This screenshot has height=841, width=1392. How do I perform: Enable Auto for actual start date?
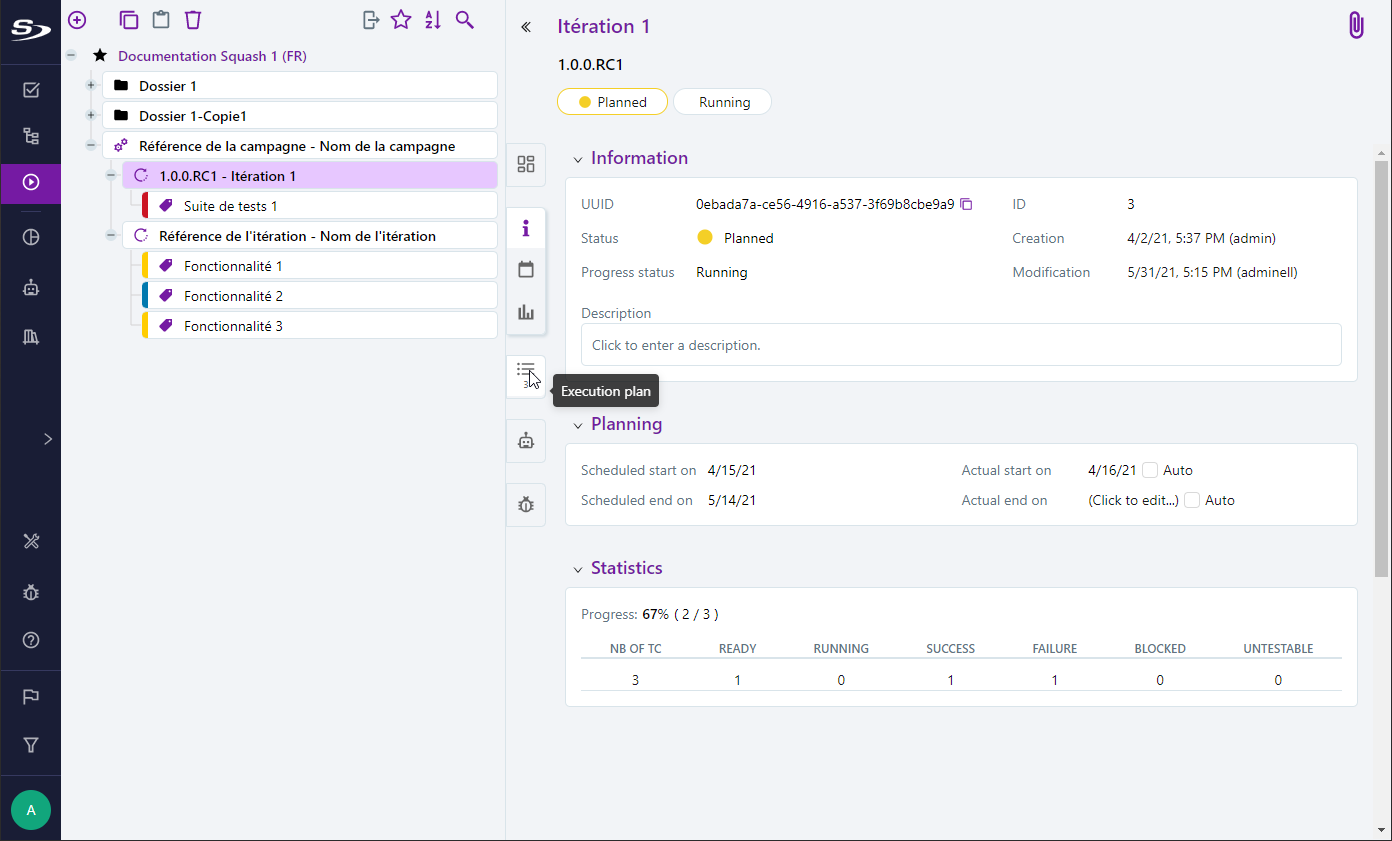tap(1150, 470)
